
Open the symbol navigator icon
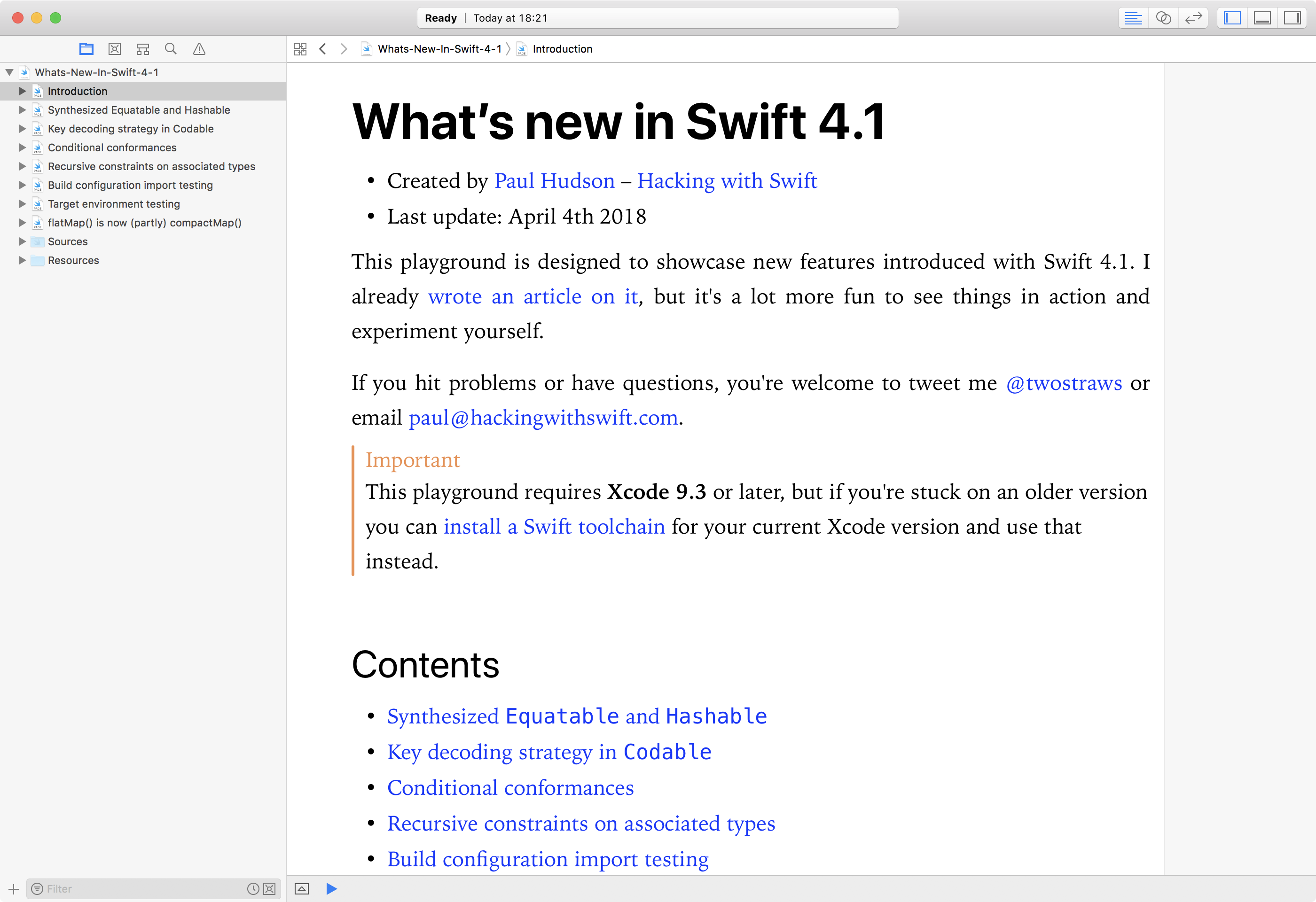pyautogui.click(x=143, y=49)
